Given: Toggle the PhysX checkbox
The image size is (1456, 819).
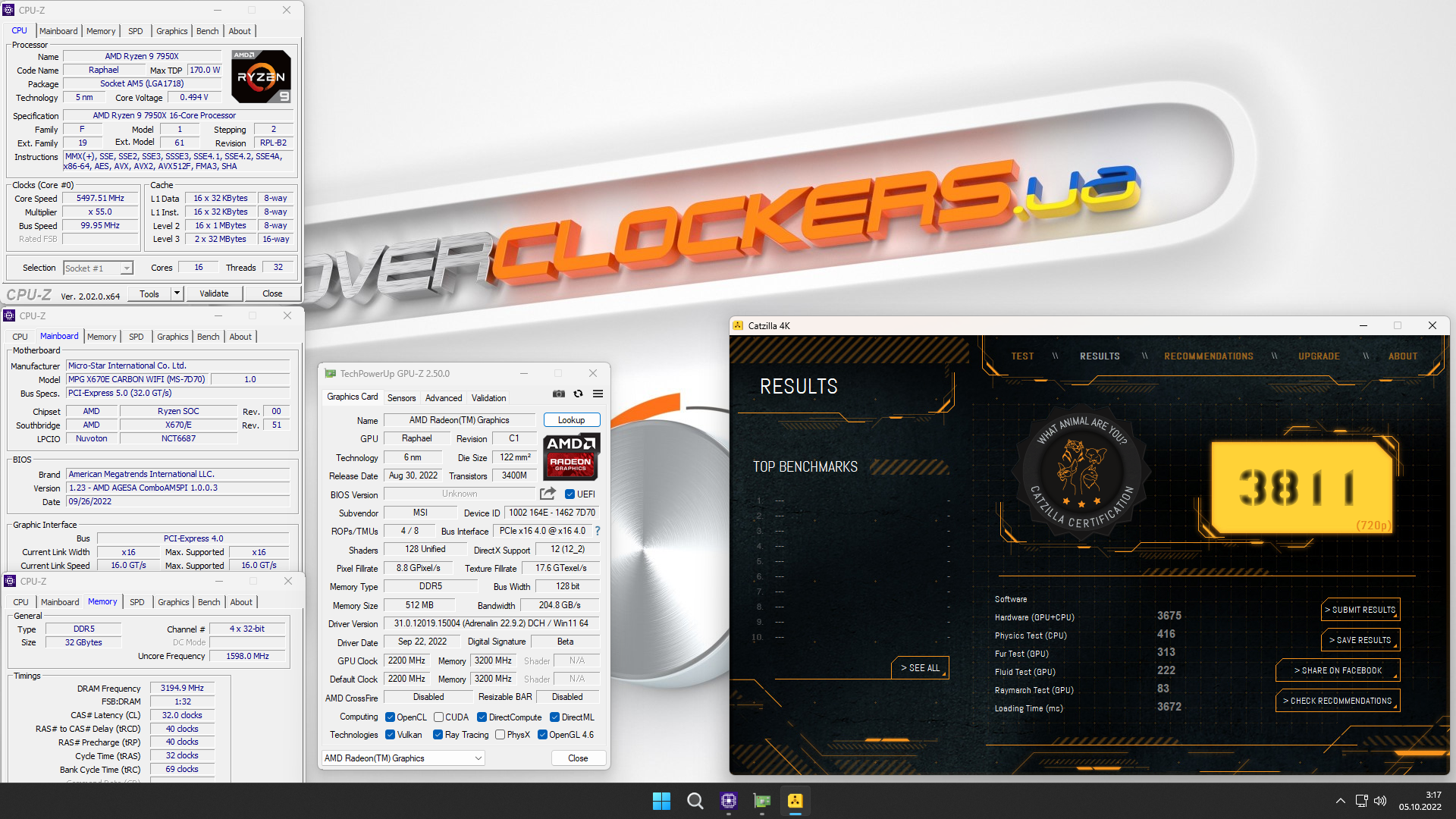Looking at the screenshot, I should 500,735.
